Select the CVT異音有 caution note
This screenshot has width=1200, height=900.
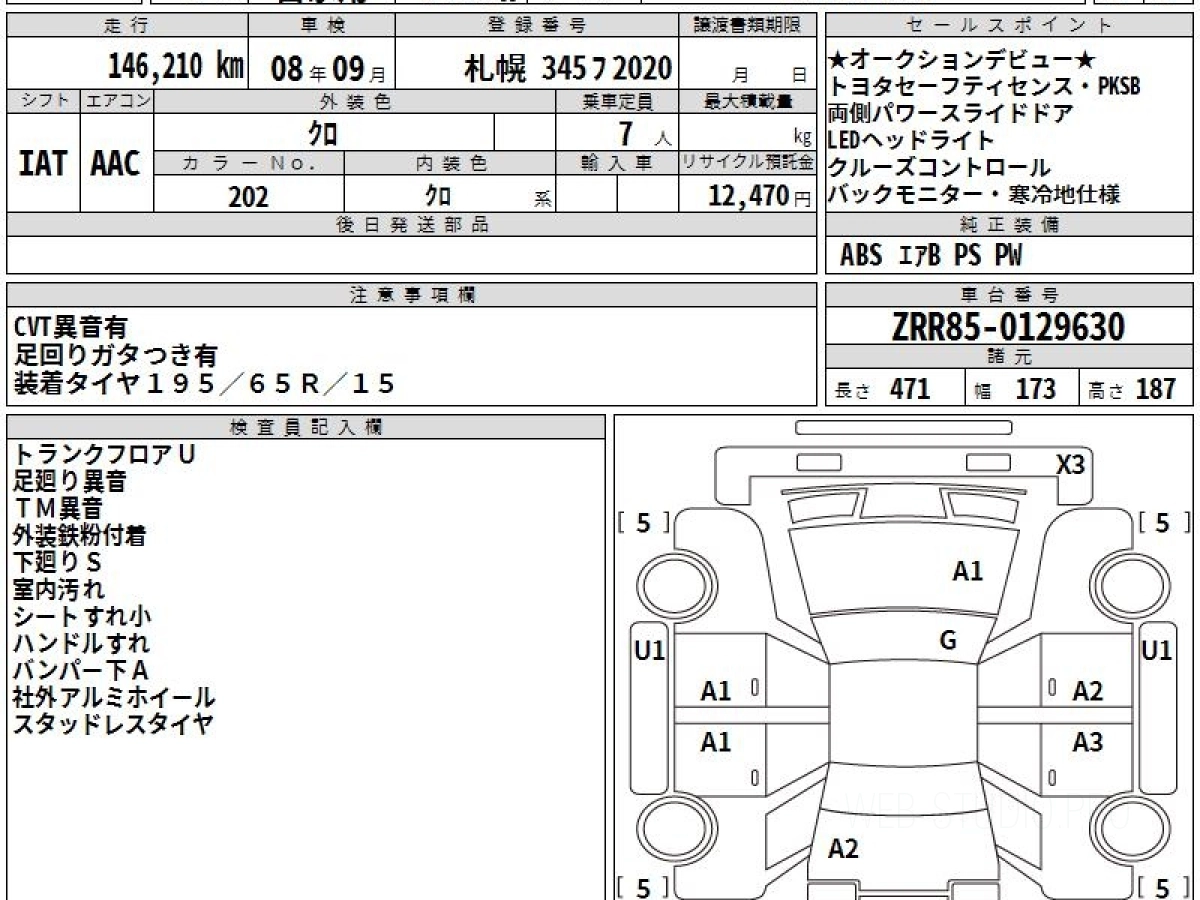coord(70,327)
